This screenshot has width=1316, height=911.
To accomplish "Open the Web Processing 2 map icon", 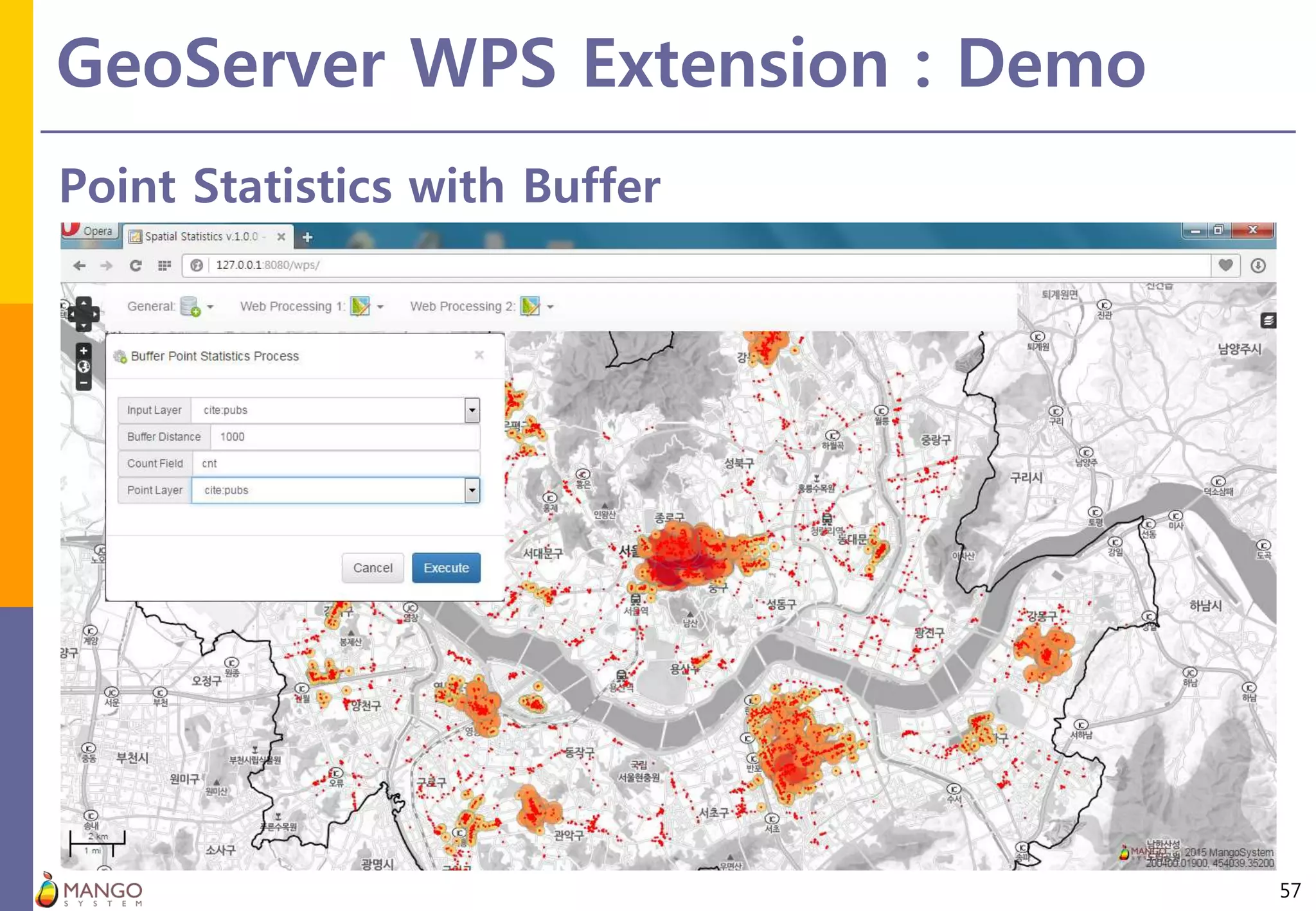I will coord(530,306).
